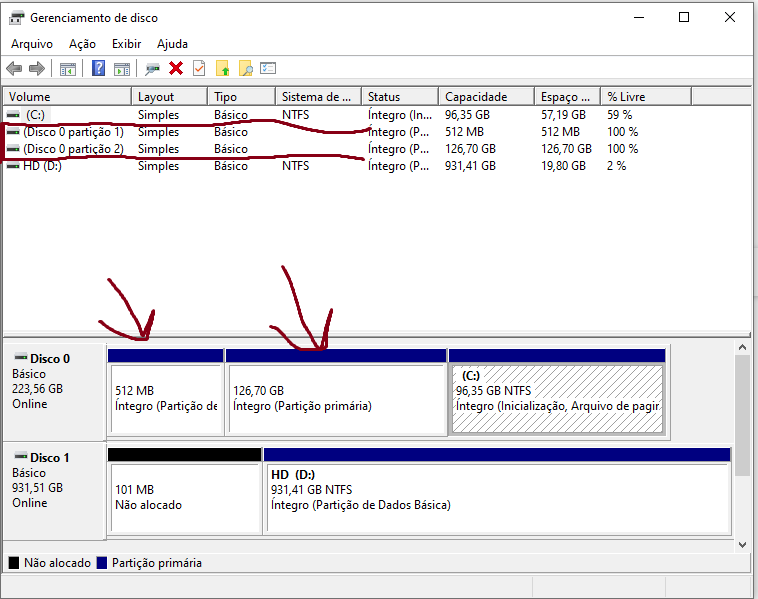The height and width of the screenshot is (599, 758).
Task: Click the Forward arrow toolbar icon
Action: (x=37, y=69)
